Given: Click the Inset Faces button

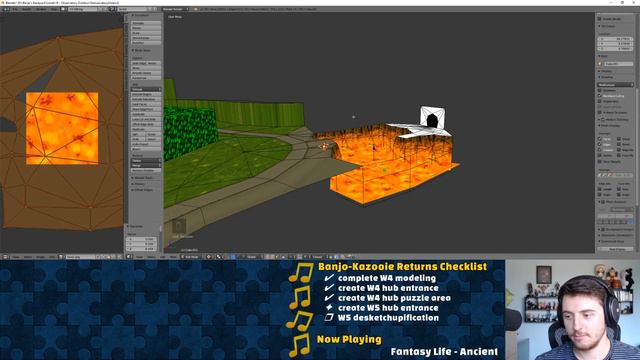Looking at the screenshot, I should coord(146,104).
